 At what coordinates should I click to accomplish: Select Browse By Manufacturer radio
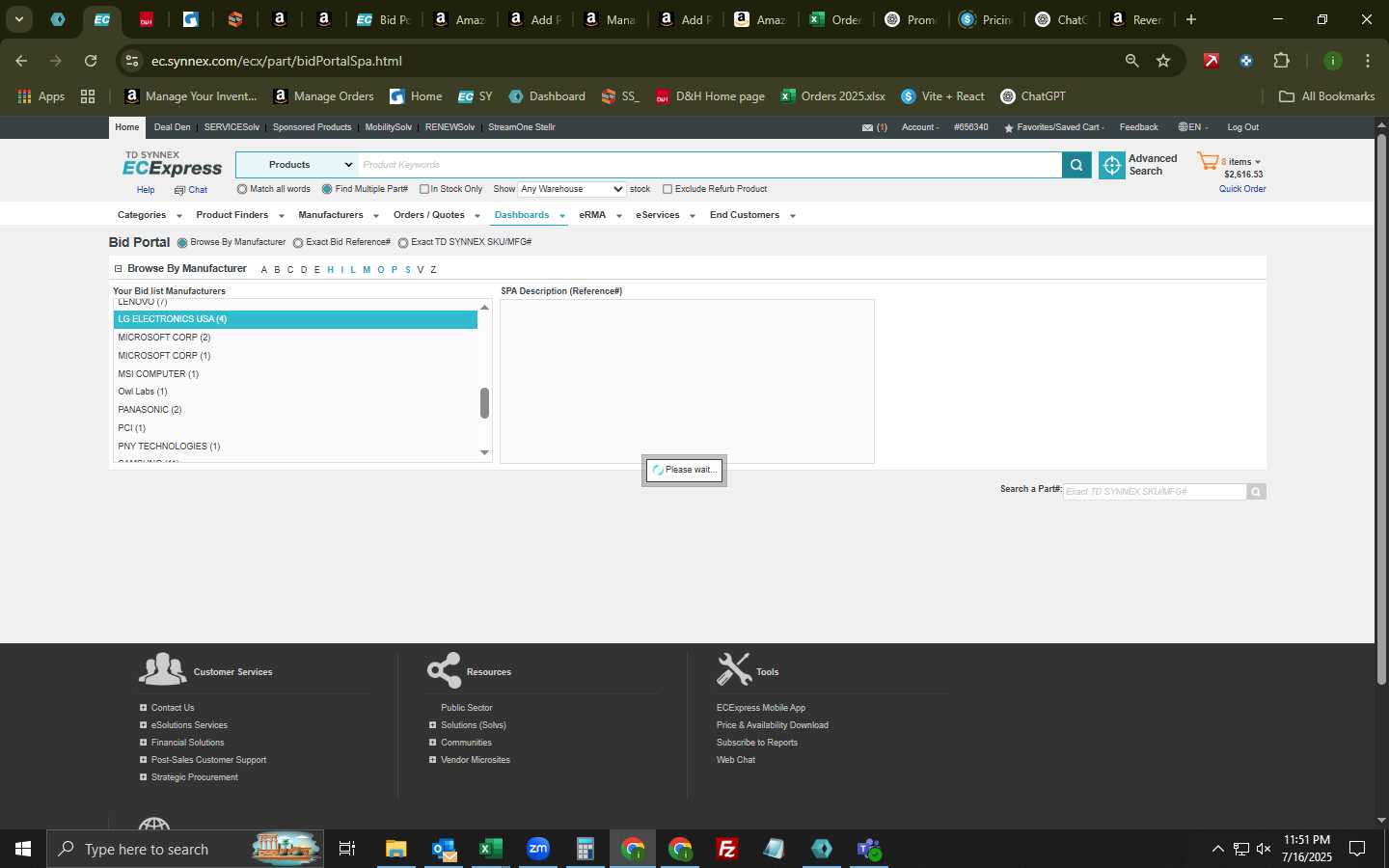coord(182,243)
